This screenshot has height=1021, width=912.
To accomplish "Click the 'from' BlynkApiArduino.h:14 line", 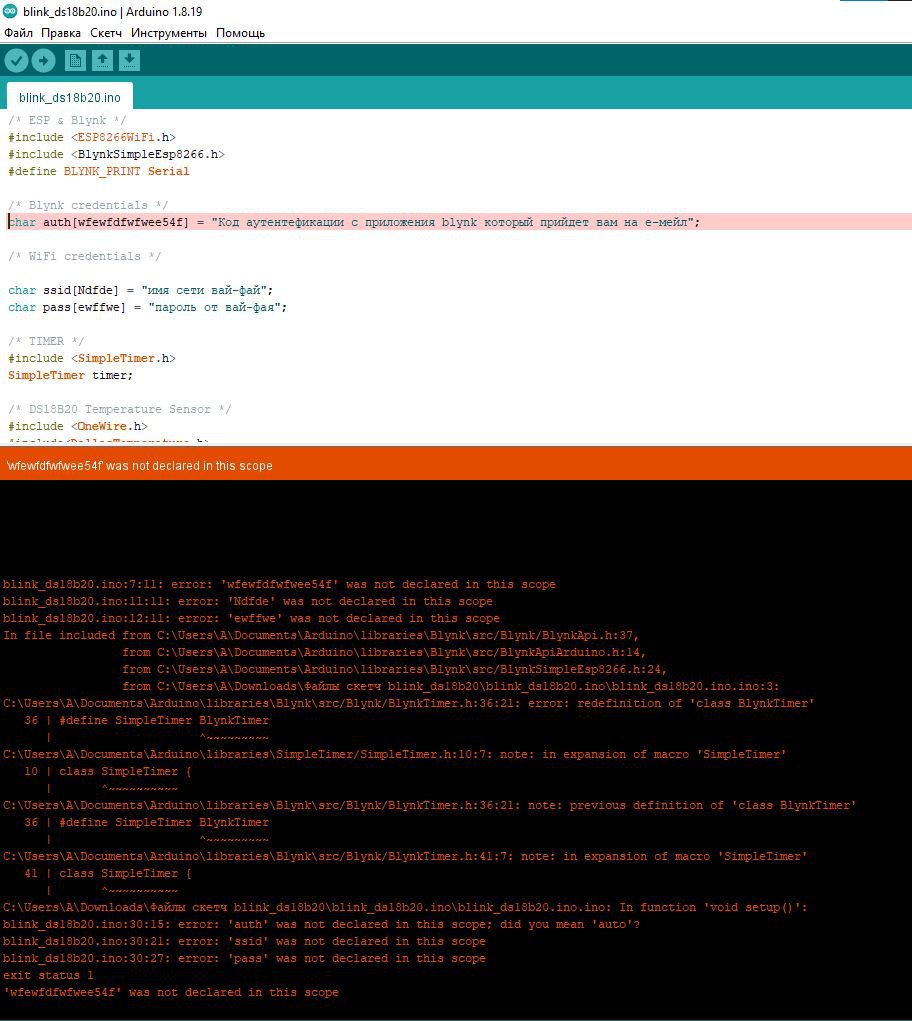I will tap(384, 652).
